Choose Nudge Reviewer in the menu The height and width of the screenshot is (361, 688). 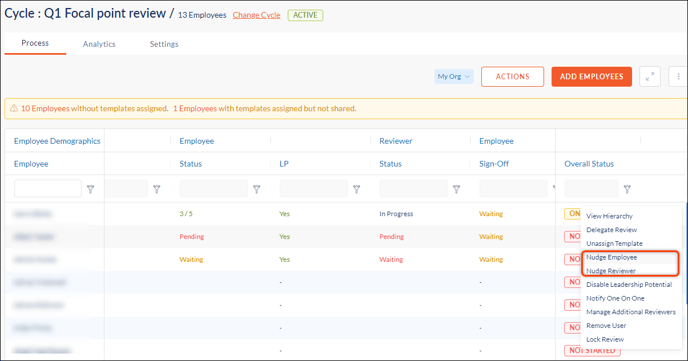click(611, 271)
